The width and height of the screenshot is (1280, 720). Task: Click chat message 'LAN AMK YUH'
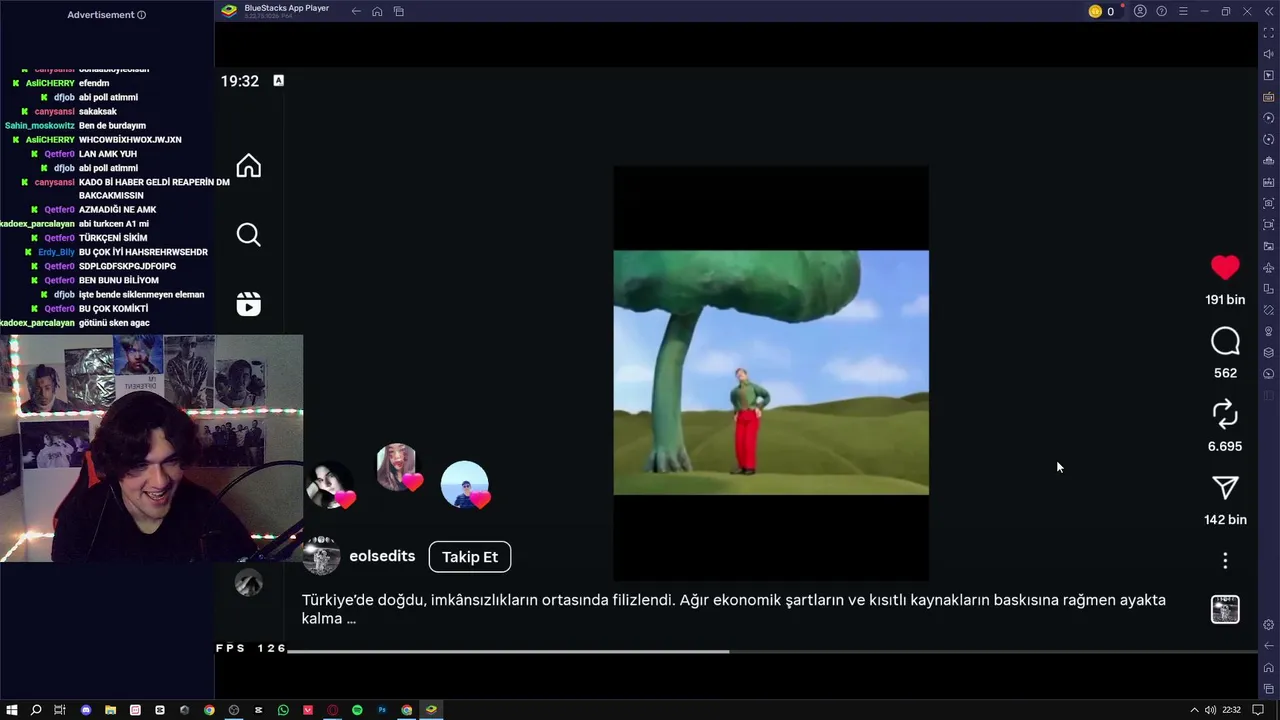point(108,154)
